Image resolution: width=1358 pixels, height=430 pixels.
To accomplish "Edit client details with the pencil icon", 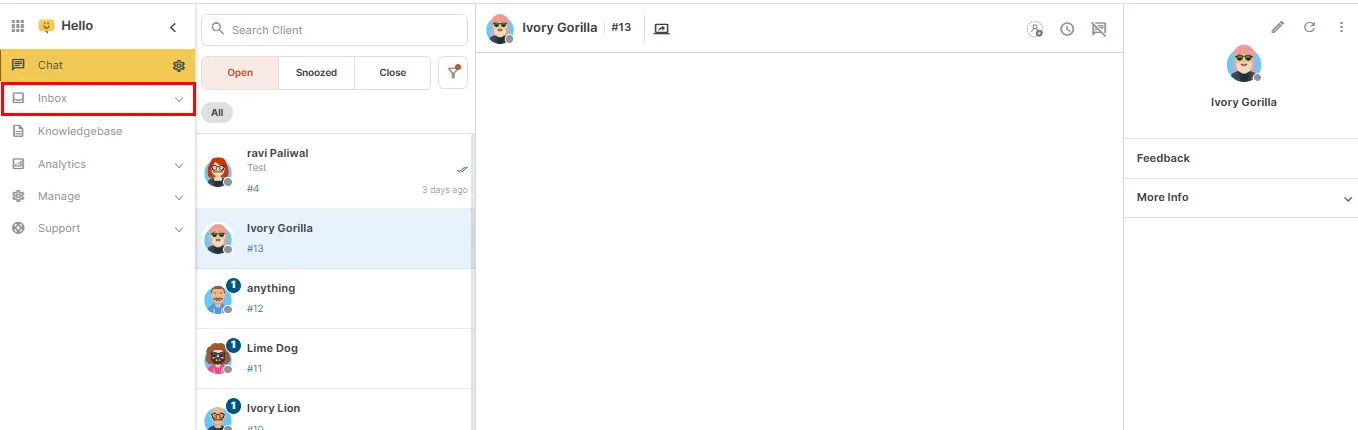I will pyautogui.click(x=1277, y=27).
